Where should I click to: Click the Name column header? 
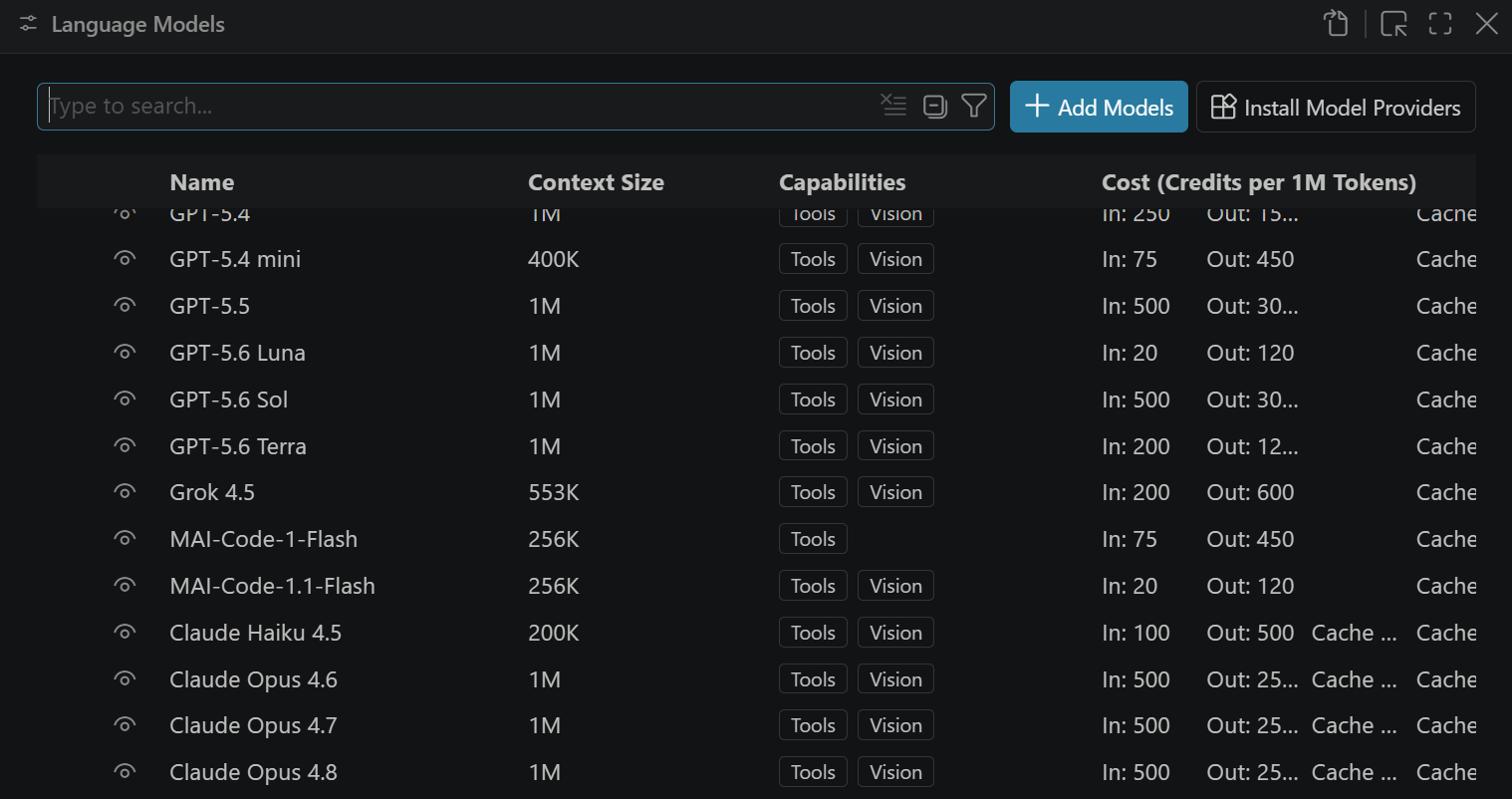(202, 182)
